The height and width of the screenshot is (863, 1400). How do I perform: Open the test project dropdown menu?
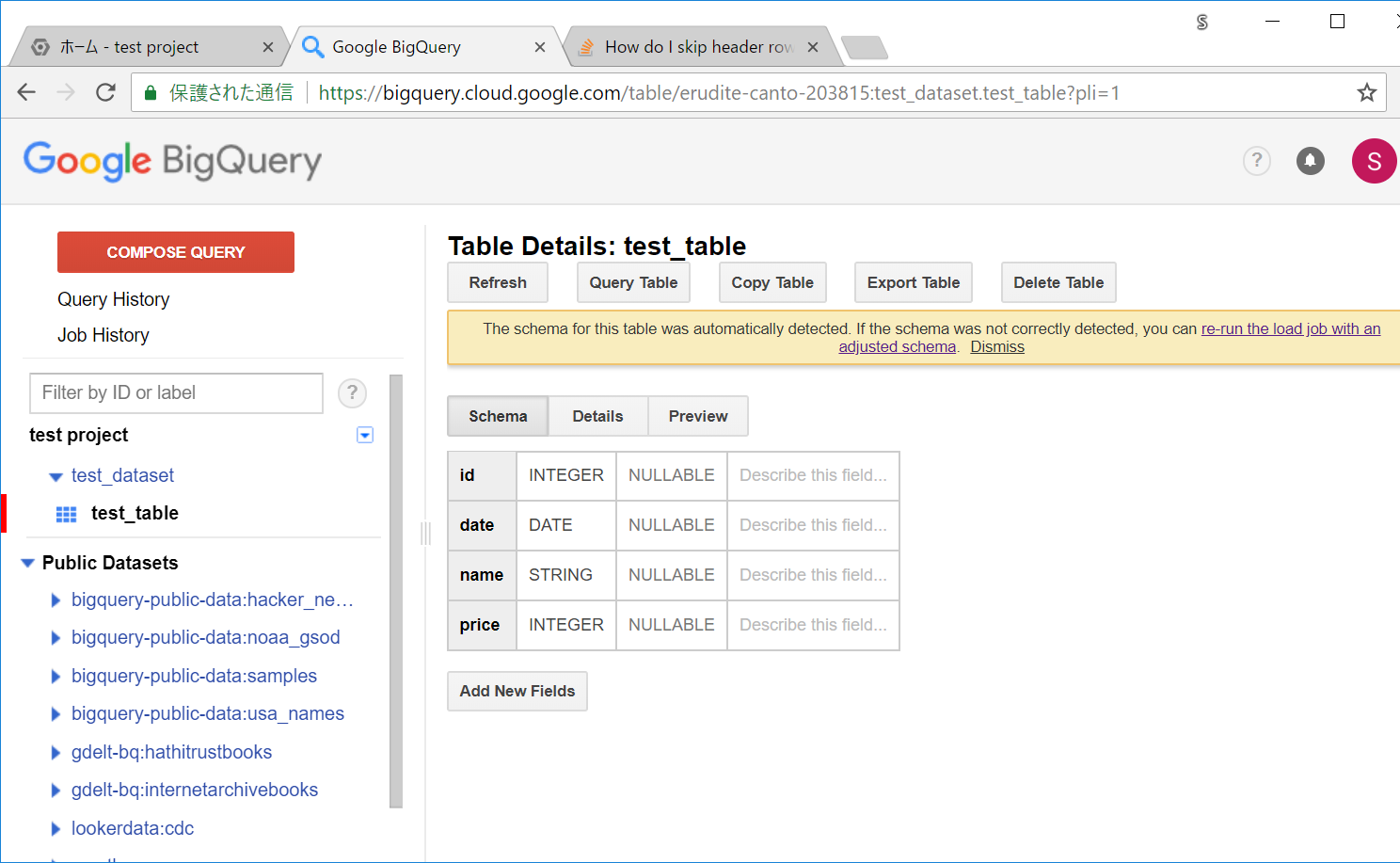[x=364, y=435]
